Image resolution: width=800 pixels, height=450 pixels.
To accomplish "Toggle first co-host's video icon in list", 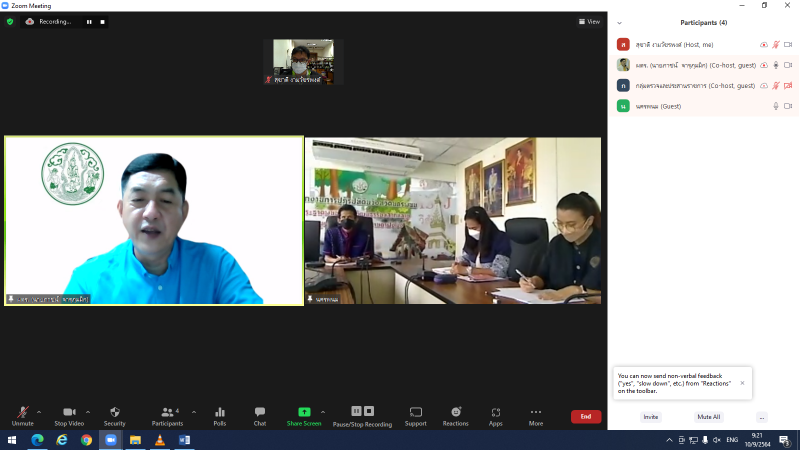I will coord(788,65).
